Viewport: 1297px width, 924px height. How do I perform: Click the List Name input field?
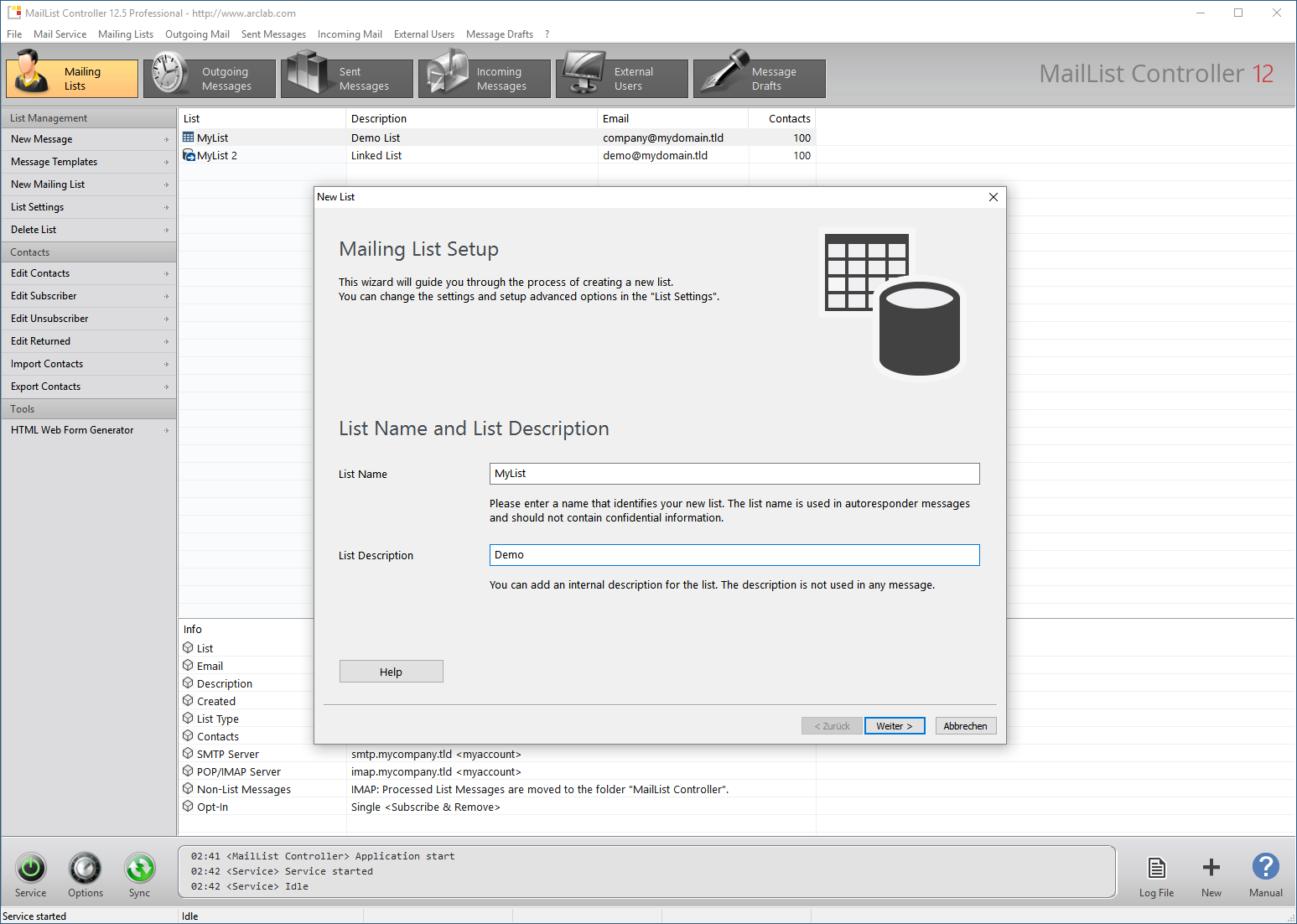pos(734,474)
